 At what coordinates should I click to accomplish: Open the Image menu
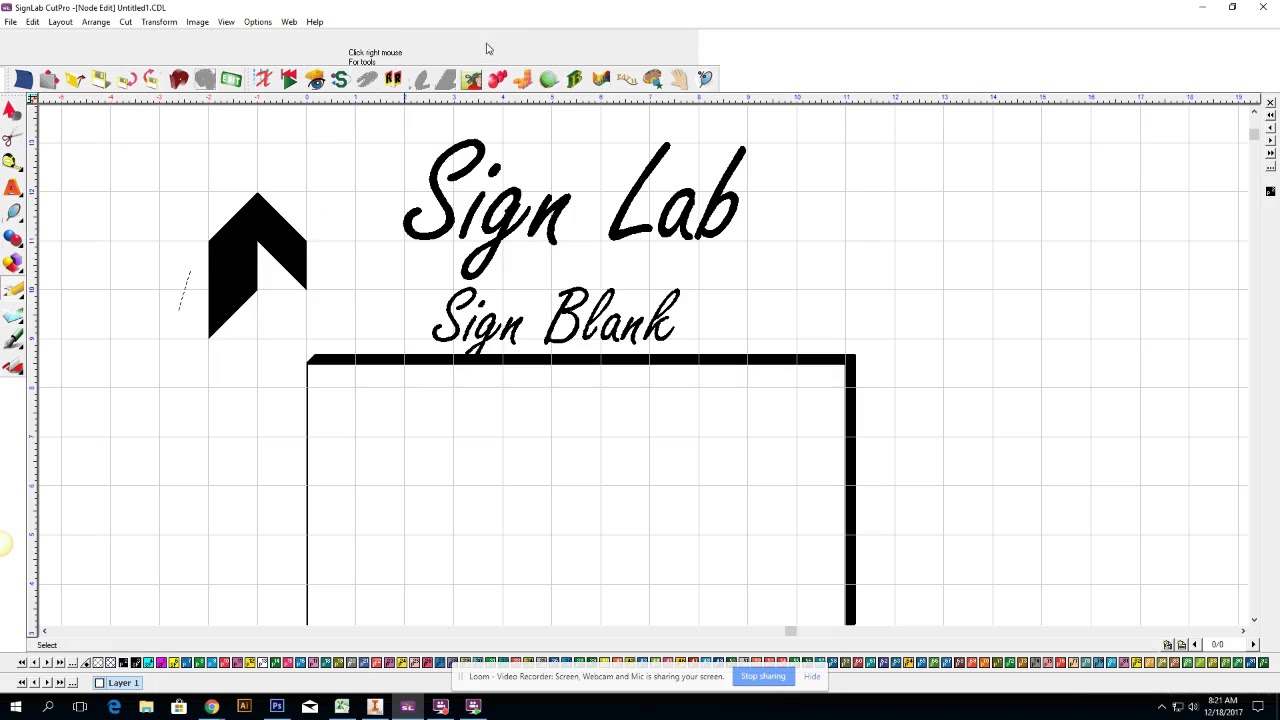tap(197, 22)
